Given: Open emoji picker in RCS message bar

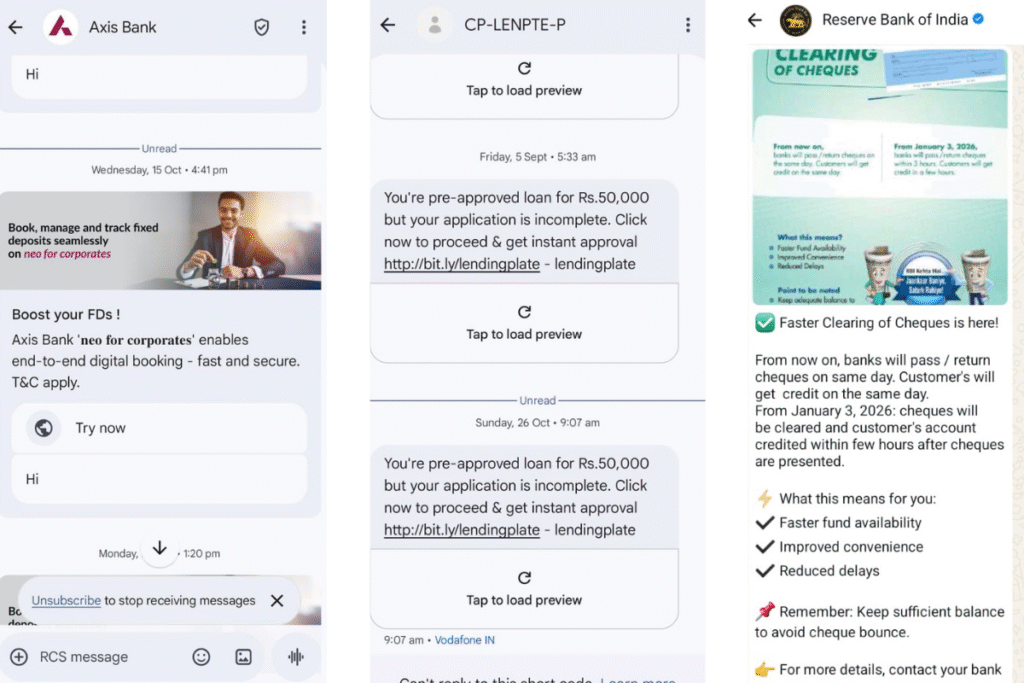Looking at the screenshot, I should (201, 657).
